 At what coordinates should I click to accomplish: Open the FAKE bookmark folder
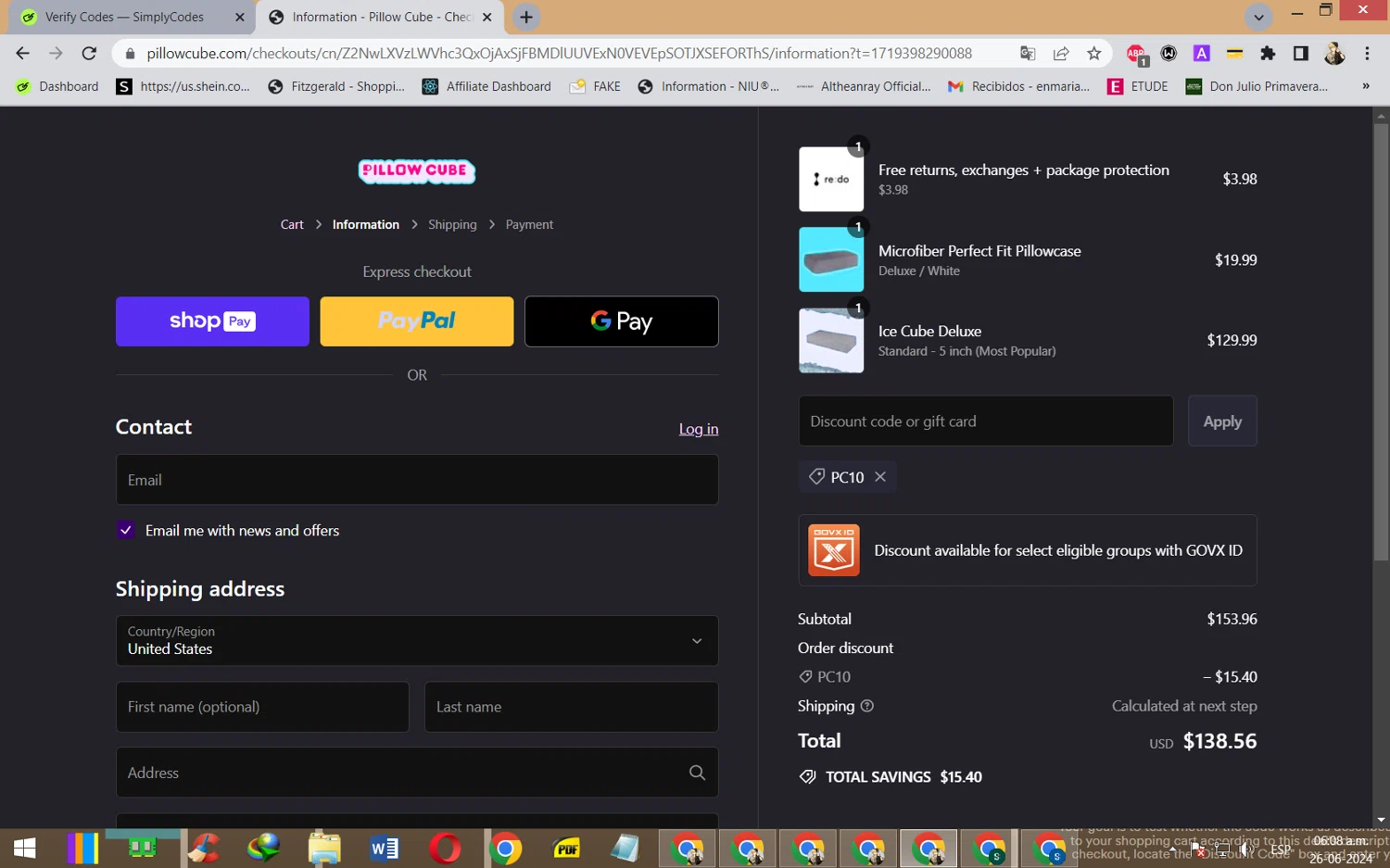coord(595,86)
